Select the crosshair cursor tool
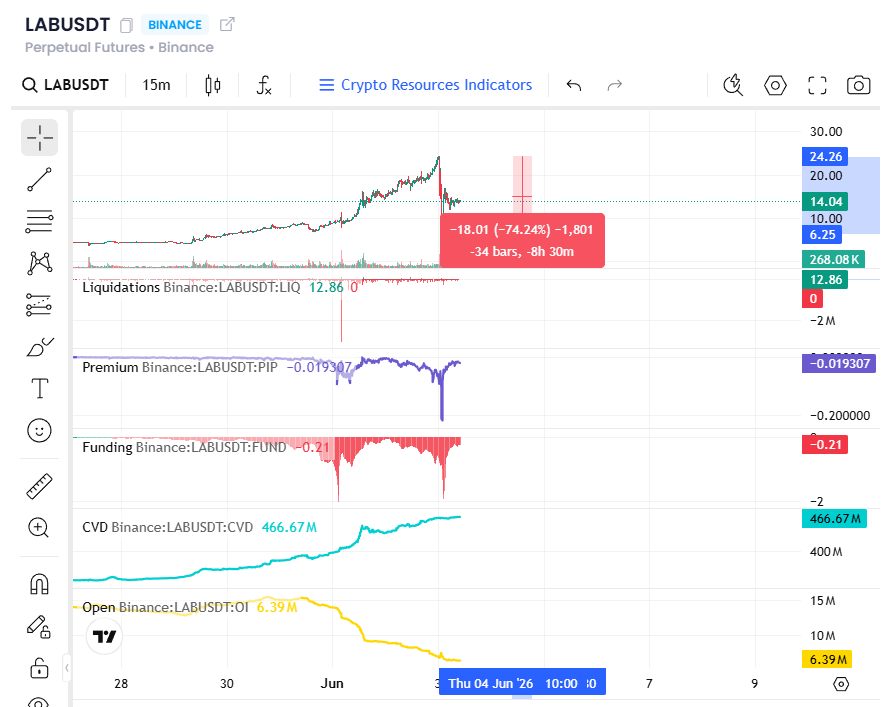 (39, 138)
